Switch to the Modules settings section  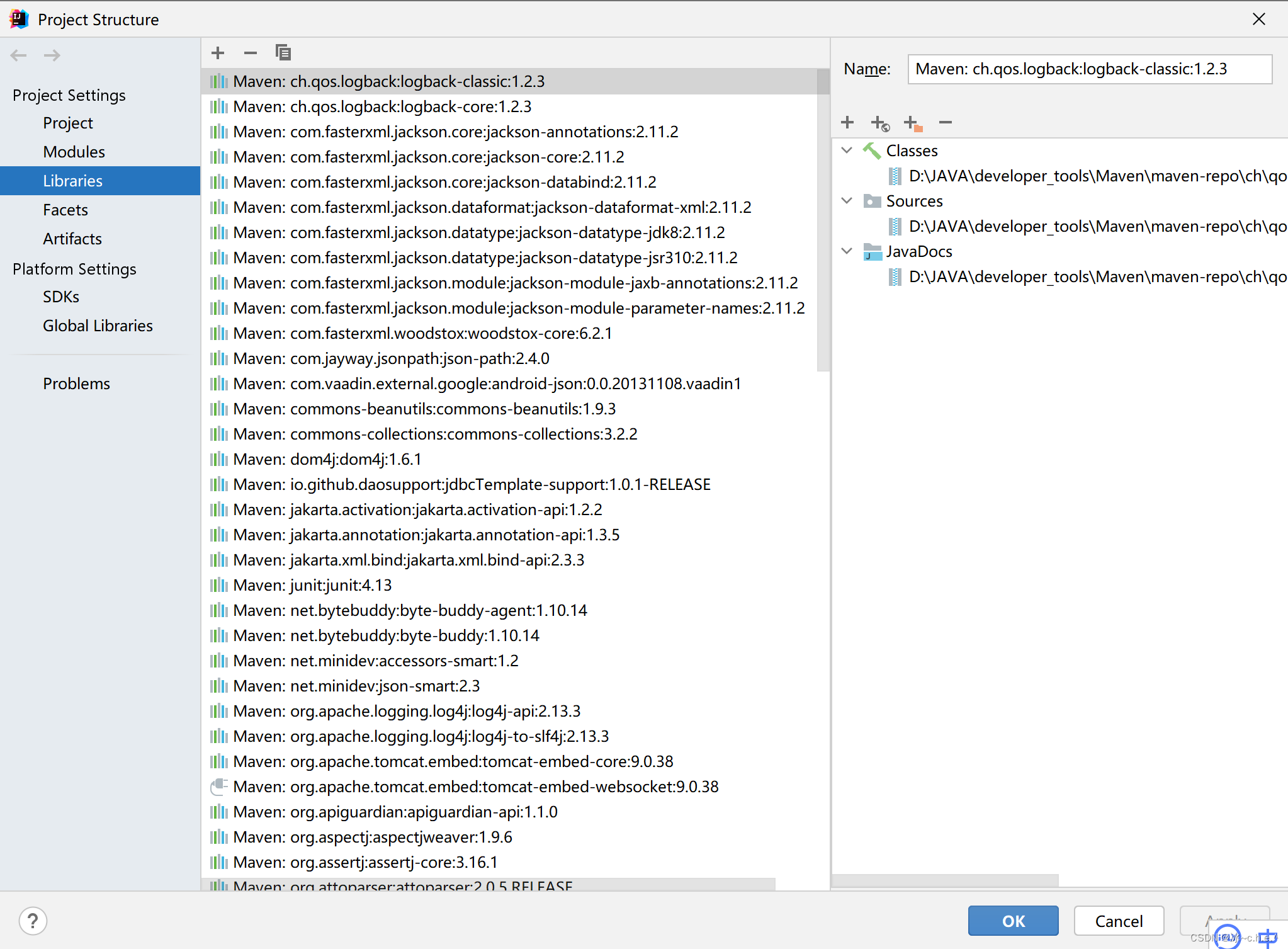pos(74,151)
